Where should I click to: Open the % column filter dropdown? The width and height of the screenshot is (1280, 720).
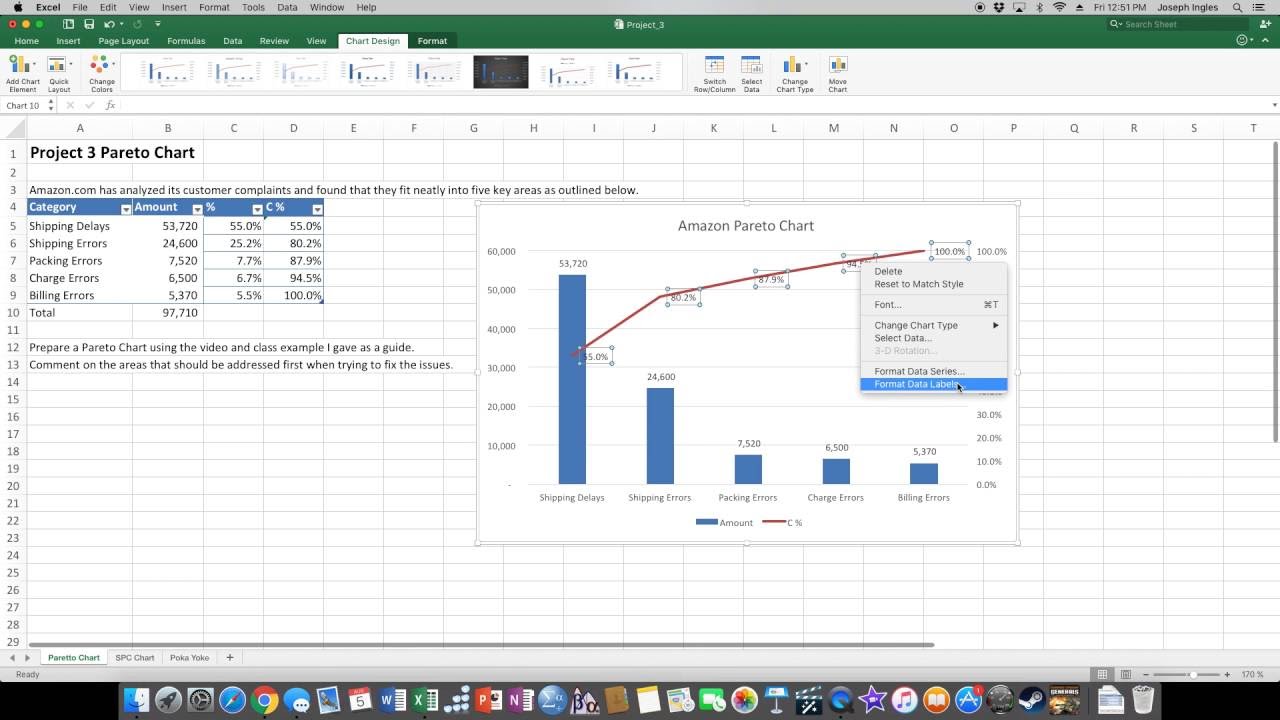257,209
